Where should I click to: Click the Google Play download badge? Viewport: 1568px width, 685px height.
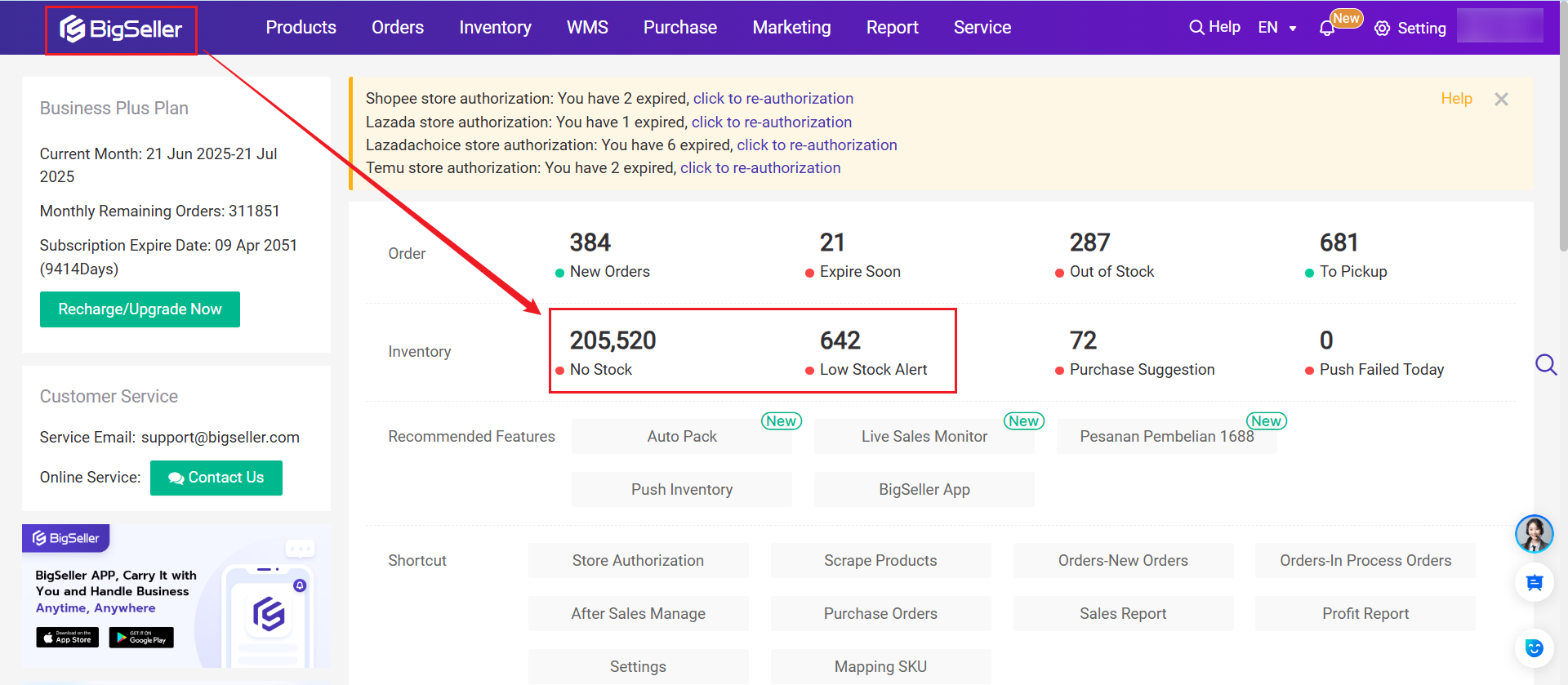point(141,637)
